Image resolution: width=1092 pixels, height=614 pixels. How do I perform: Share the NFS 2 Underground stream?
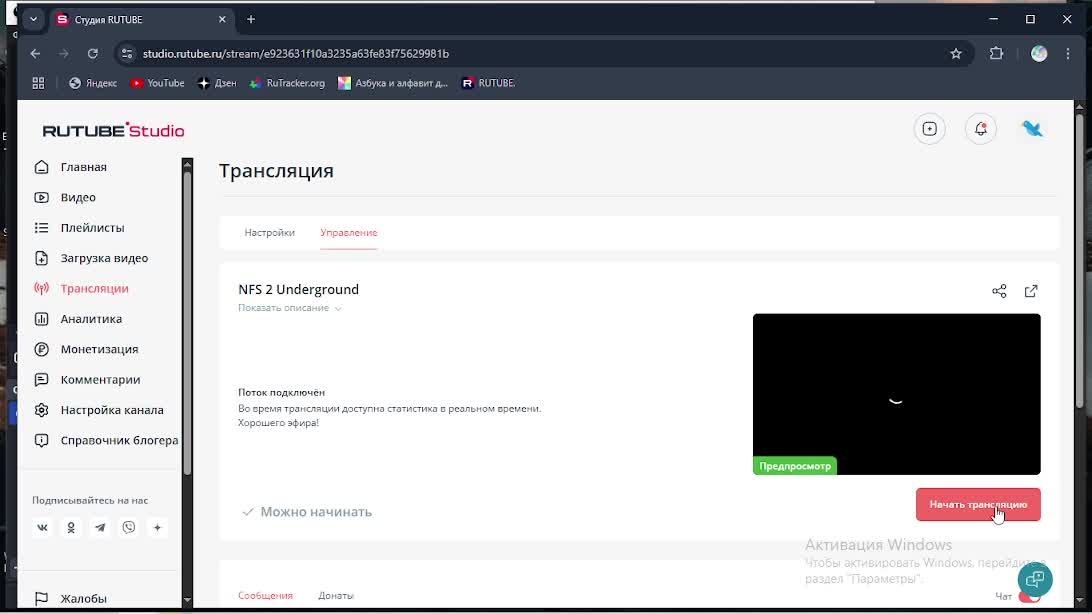coord(999,291)
